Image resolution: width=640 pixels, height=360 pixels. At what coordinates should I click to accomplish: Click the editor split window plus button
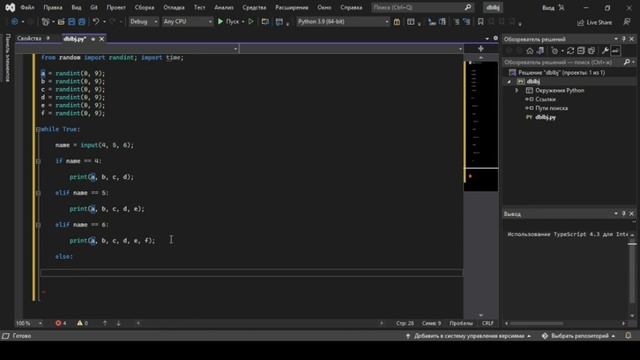481,49
